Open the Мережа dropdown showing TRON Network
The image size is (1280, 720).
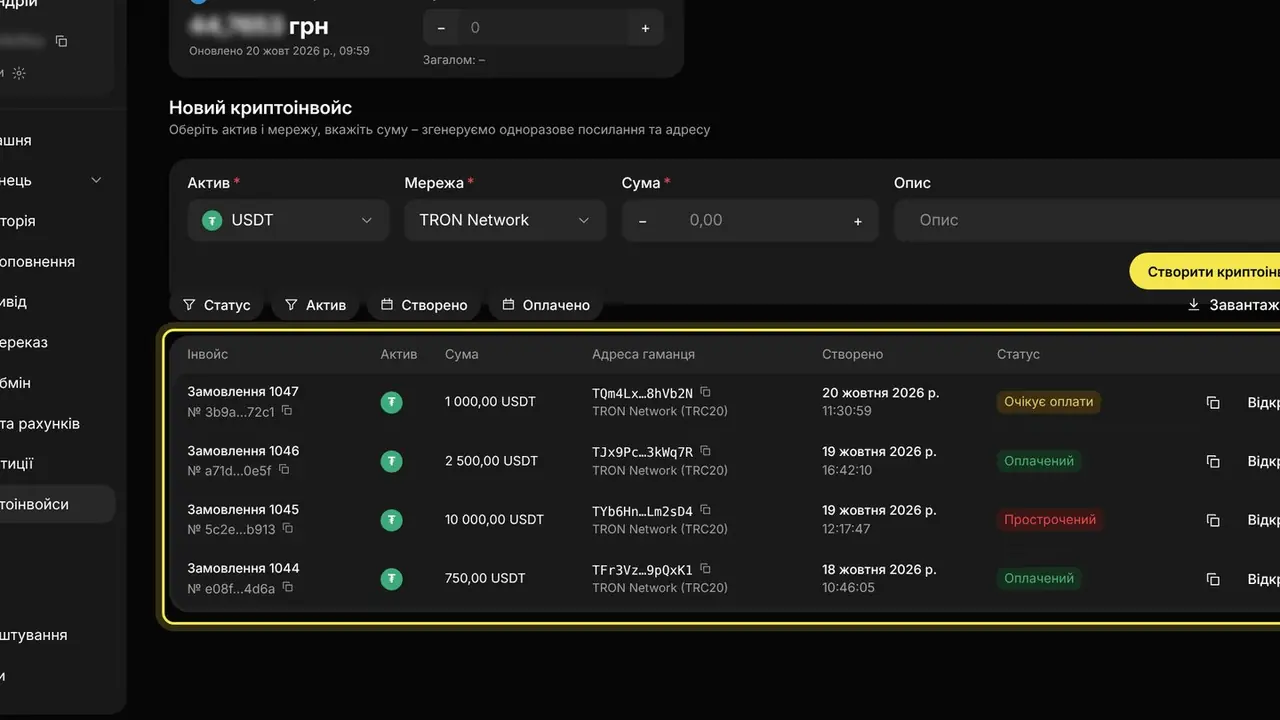click(505, 220)
